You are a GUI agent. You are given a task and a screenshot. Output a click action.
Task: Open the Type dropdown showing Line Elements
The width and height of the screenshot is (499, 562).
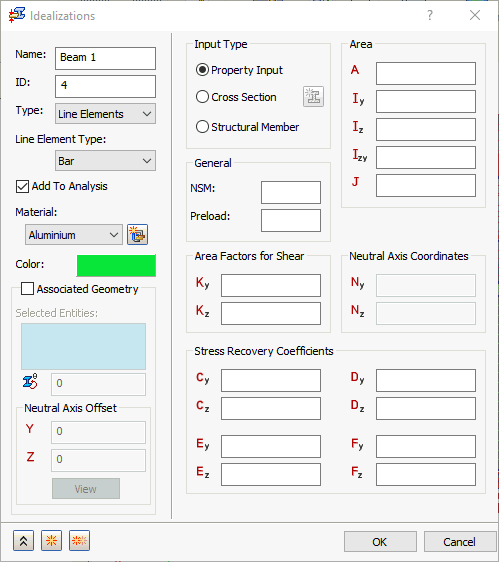click(105, 114)
